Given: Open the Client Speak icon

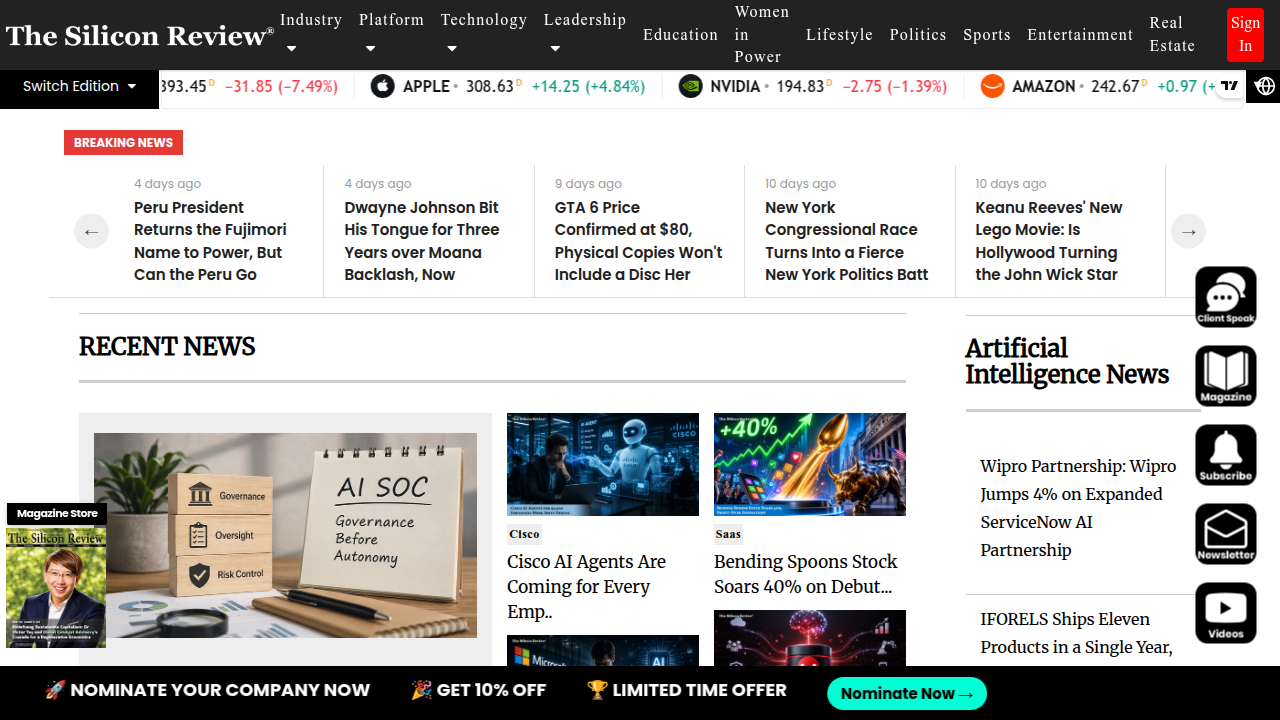Looking at the screenshot, I should [x=1226, y=297].
